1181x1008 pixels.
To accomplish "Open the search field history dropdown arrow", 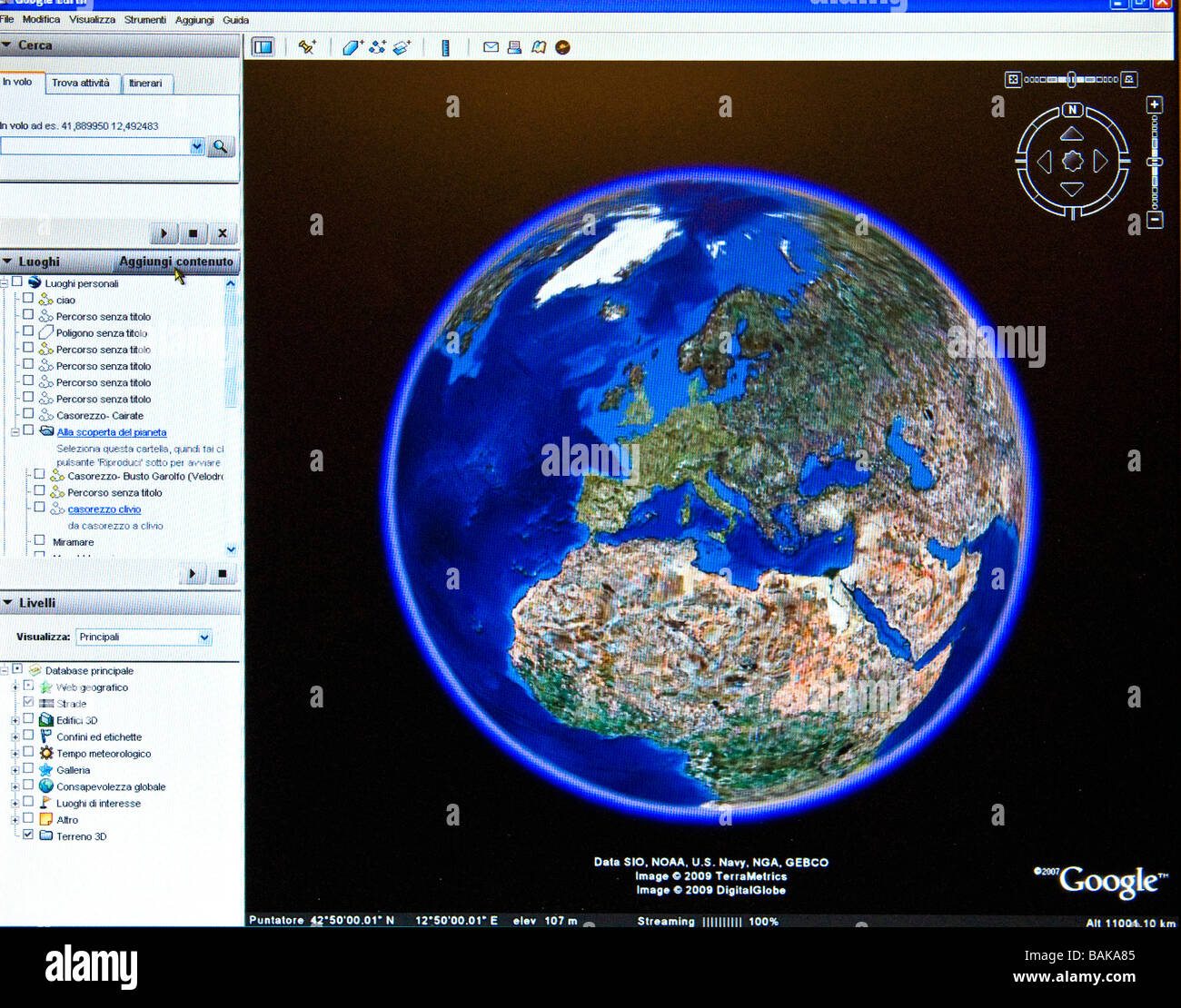I will [197, 146].
